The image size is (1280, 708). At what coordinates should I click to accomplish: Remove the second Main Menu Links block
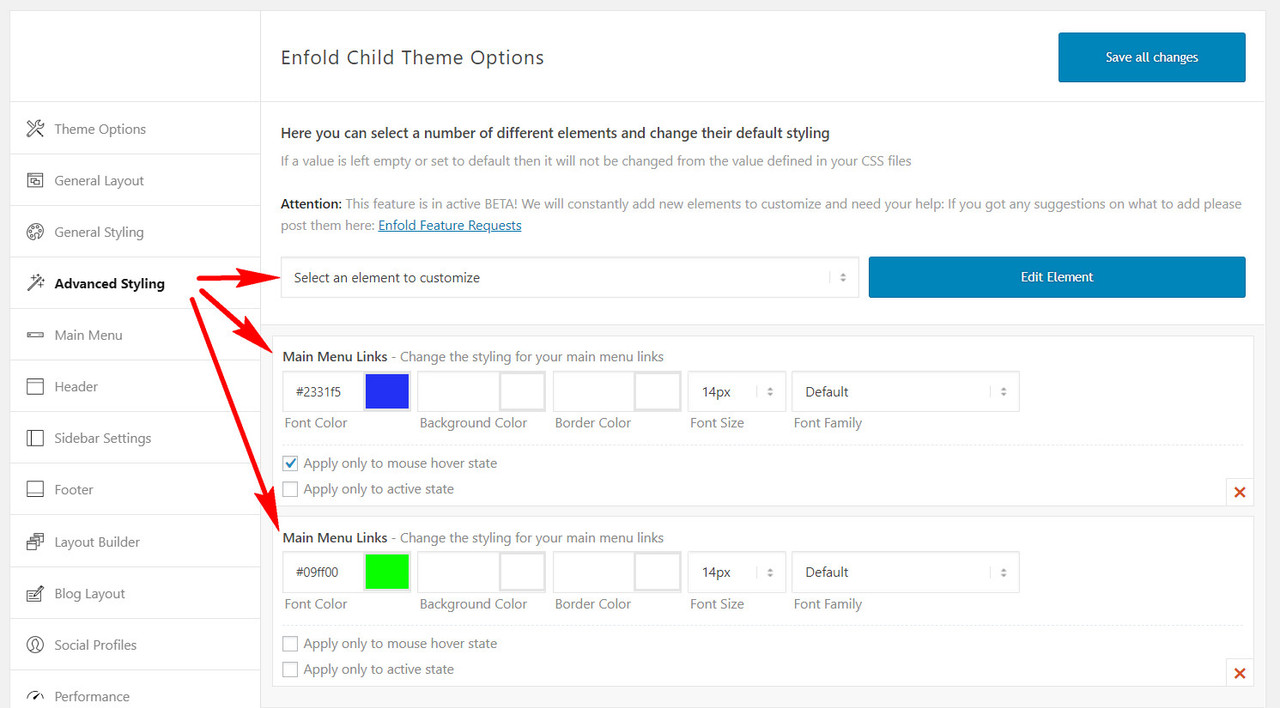1239,673
